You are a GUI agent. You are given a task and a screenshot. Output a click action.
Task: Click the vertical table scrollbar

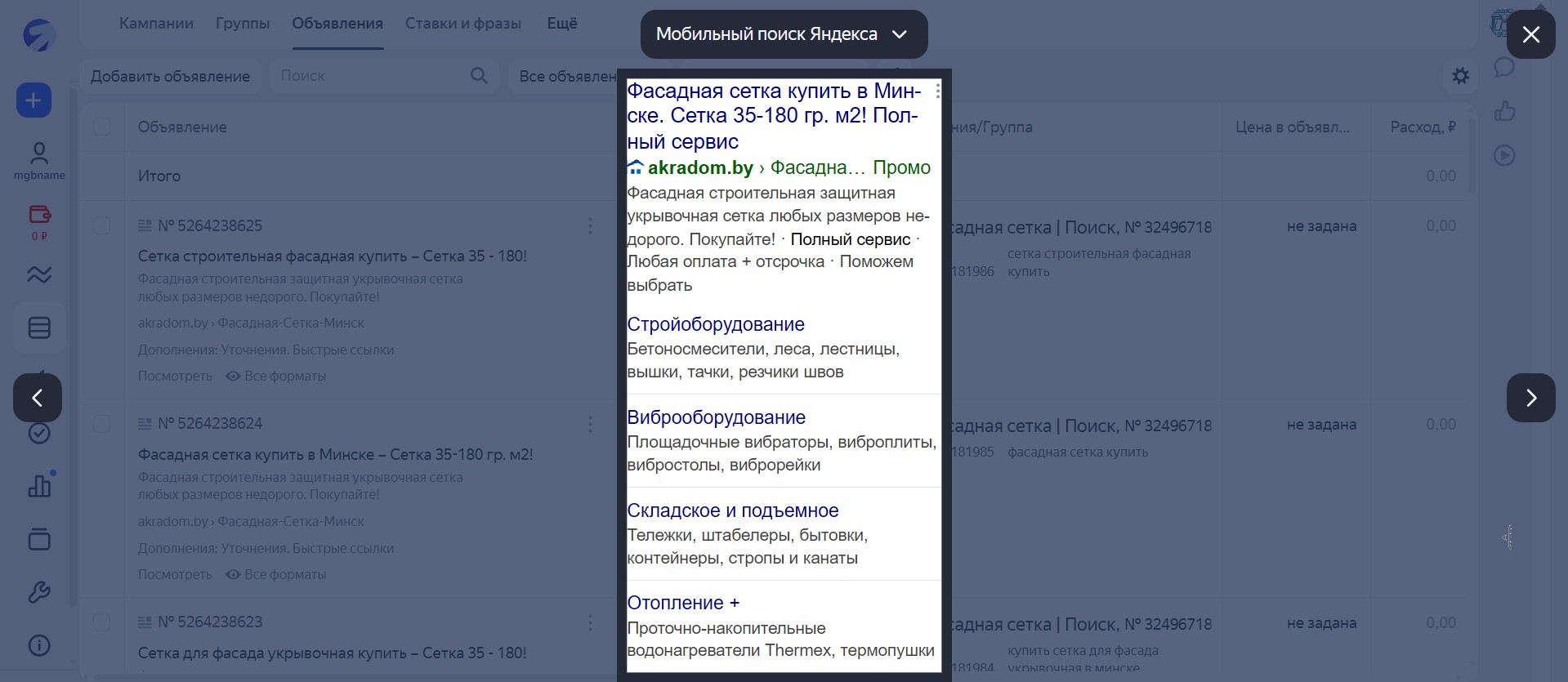tap(1472, 155)
